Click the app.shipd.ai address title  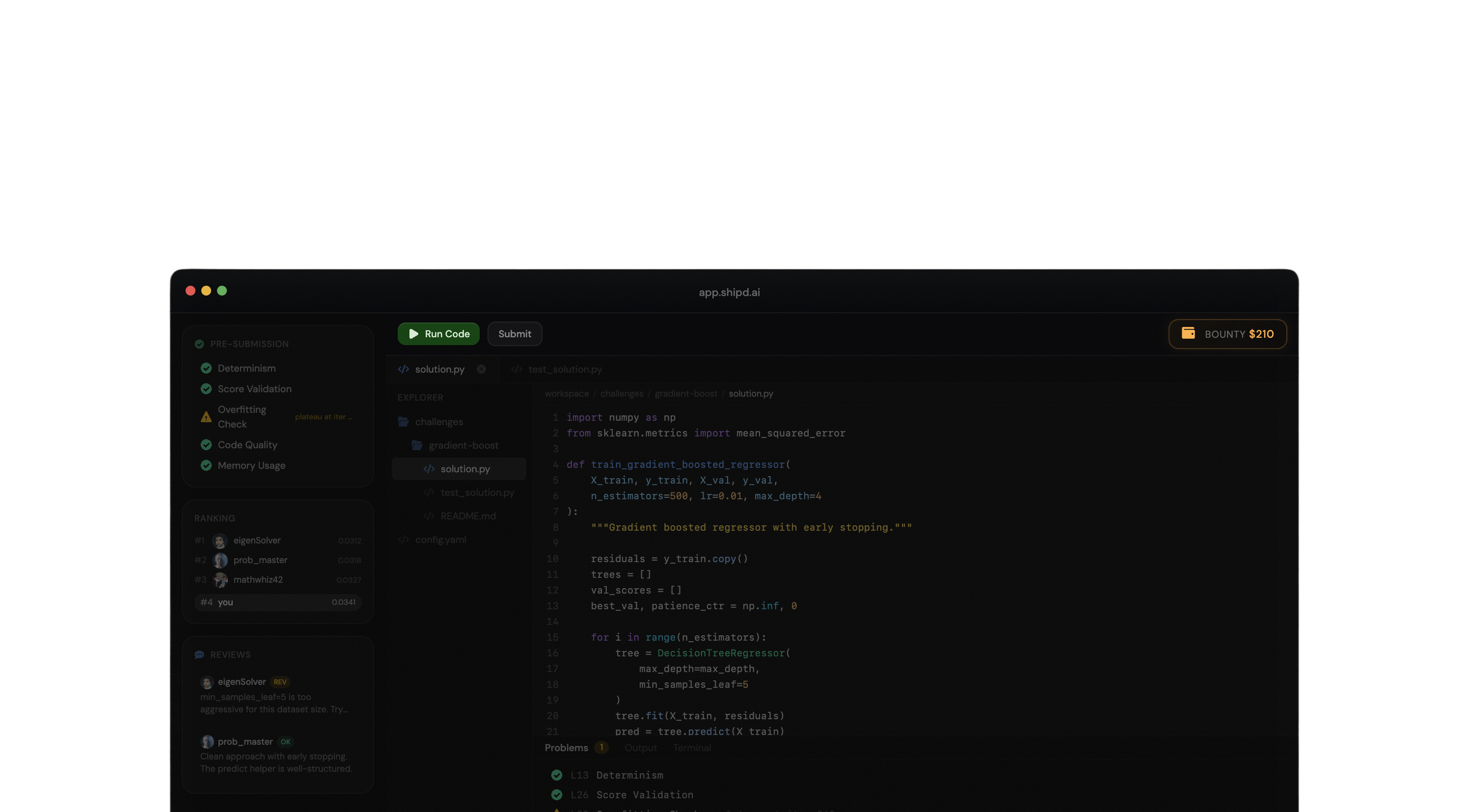(x=729, y=292)
